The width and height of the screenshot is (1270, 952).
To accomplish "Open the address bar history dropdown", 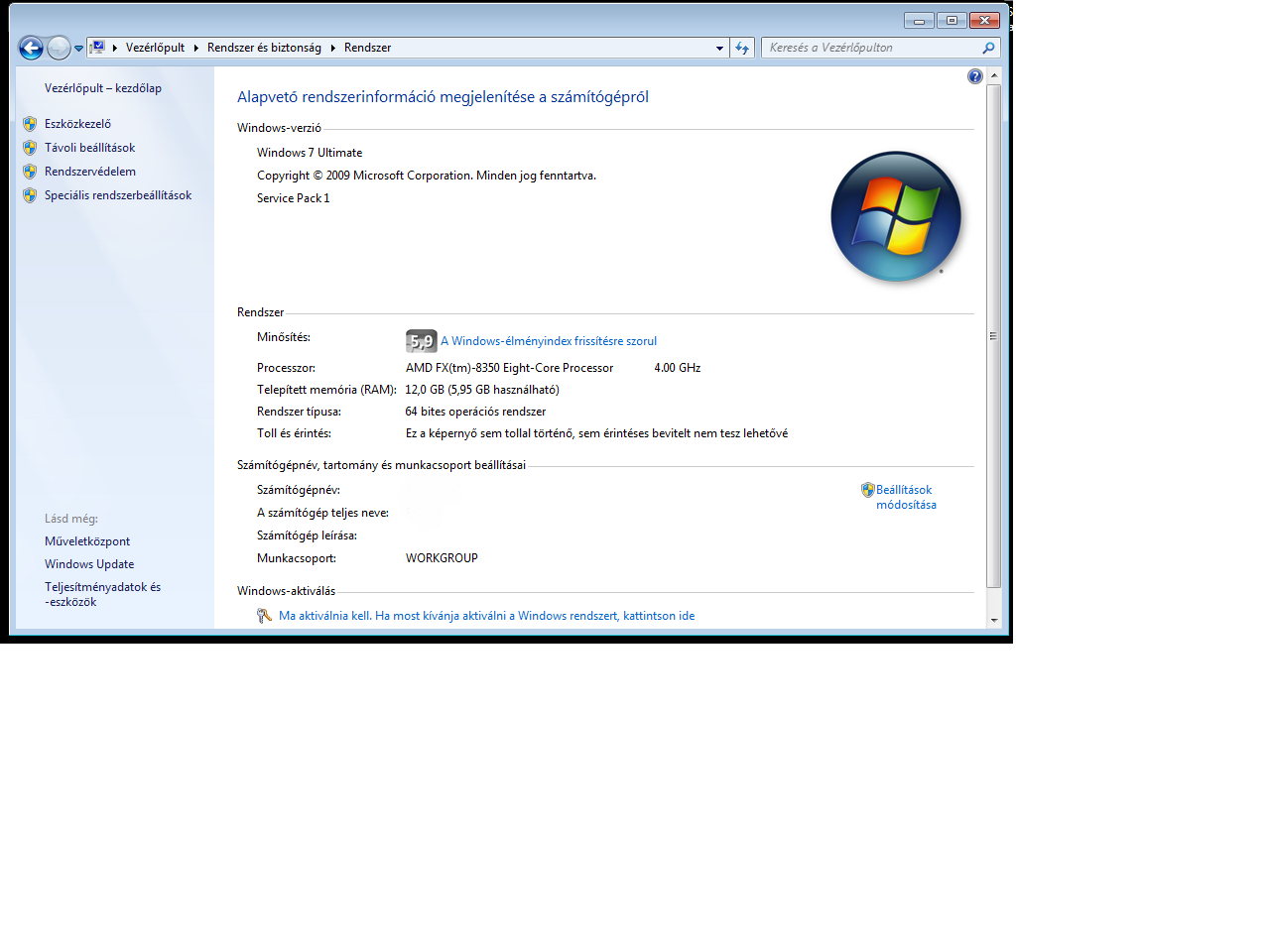I will click(x=720, y=48).
